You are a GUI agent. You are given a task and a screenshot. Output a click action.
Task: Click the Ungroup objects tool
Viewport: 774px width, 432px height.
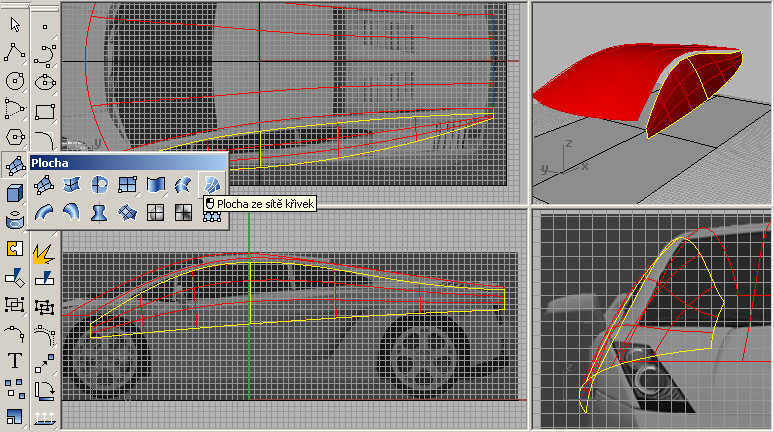(44, 307)
